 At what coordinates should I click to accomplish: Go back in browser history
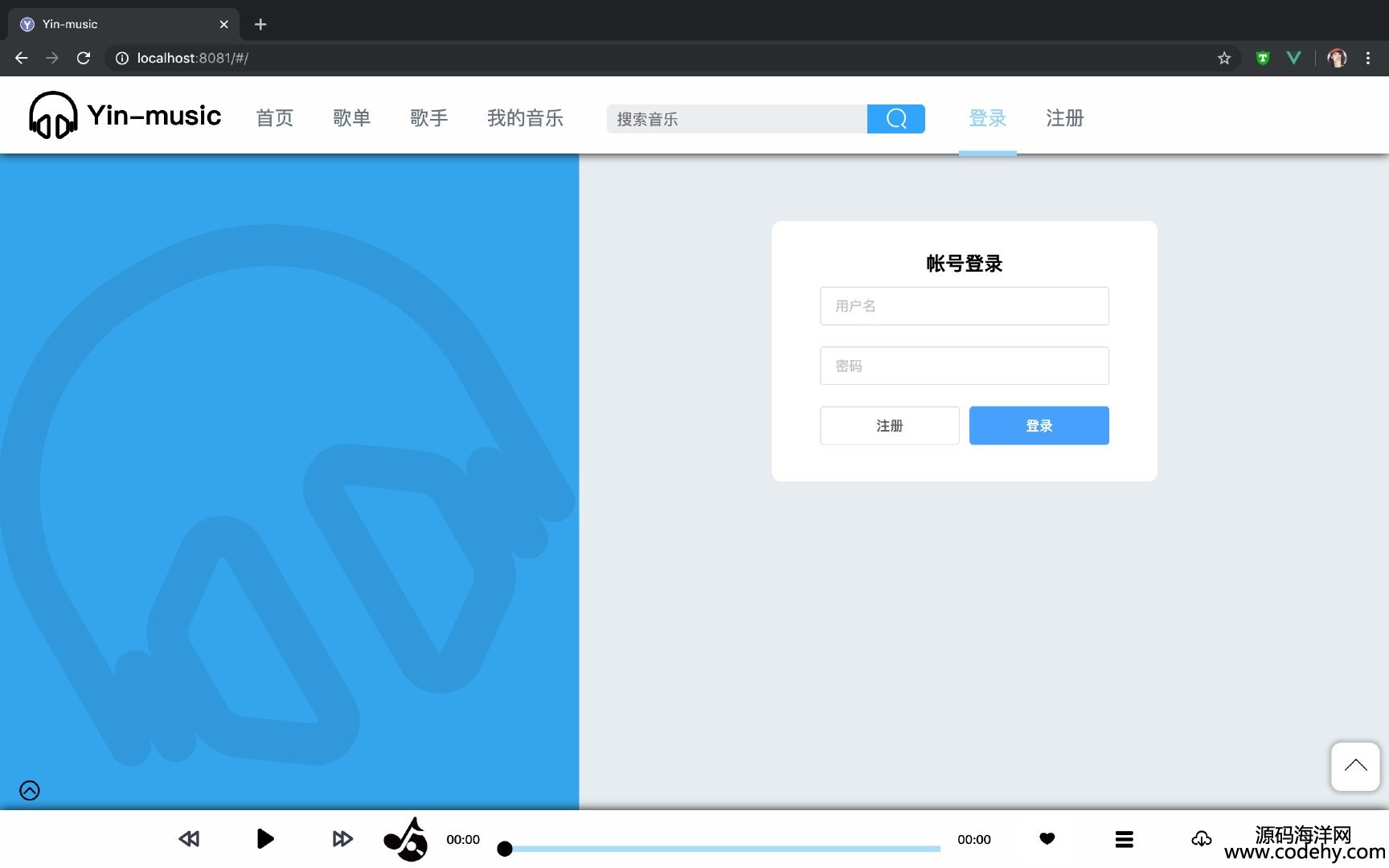tap(22, 58)
